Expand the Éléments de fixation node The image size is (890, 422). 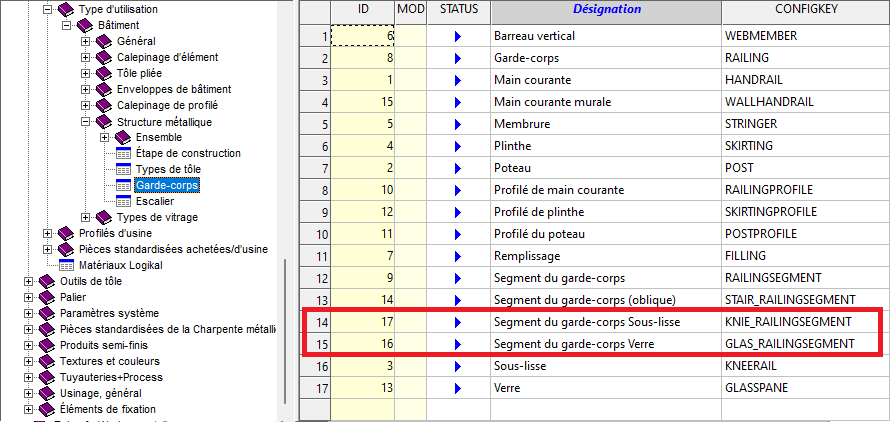click(28, 409)
